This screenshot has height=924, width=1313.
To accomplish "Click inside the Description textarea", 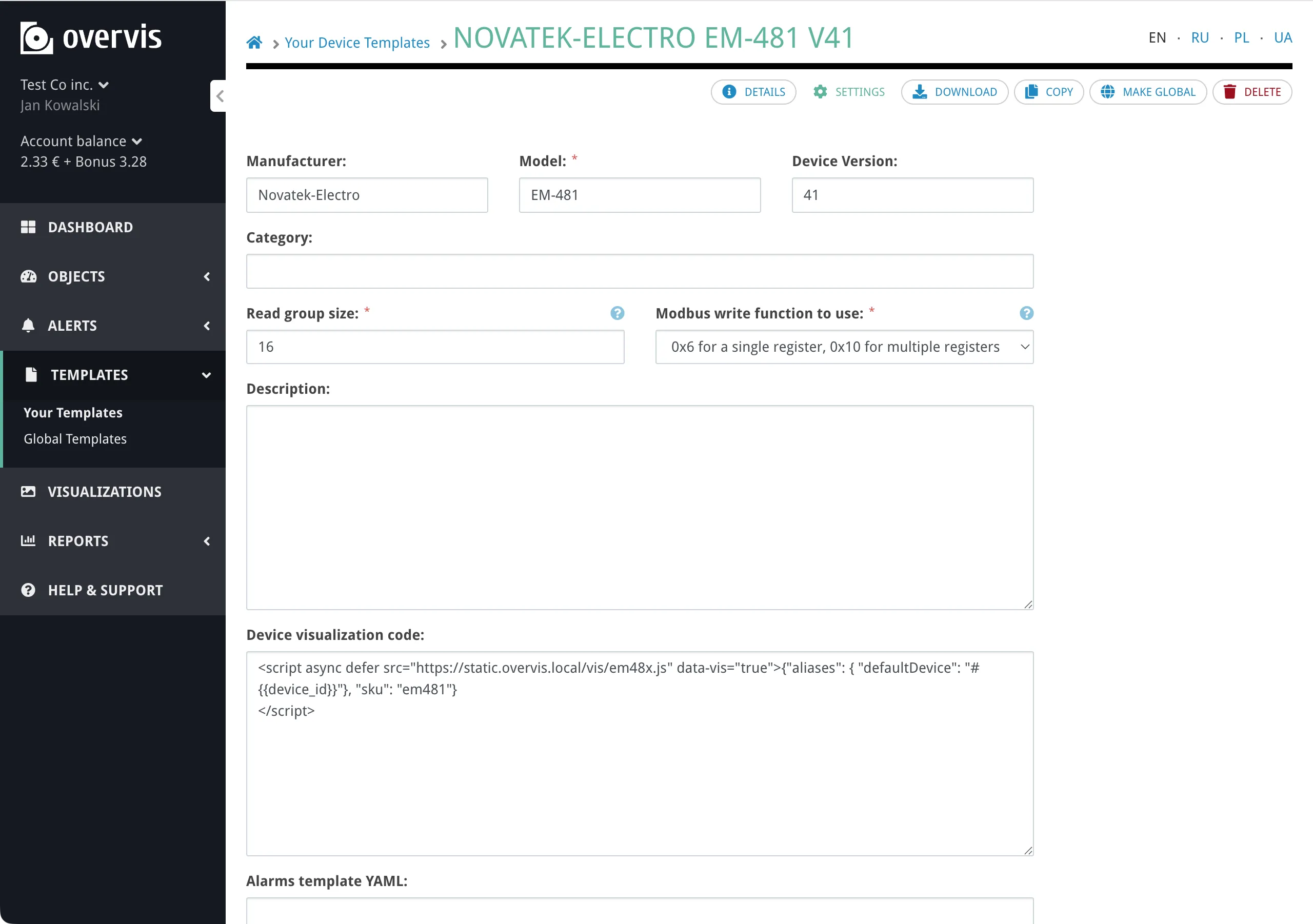I will pos(640,507).
